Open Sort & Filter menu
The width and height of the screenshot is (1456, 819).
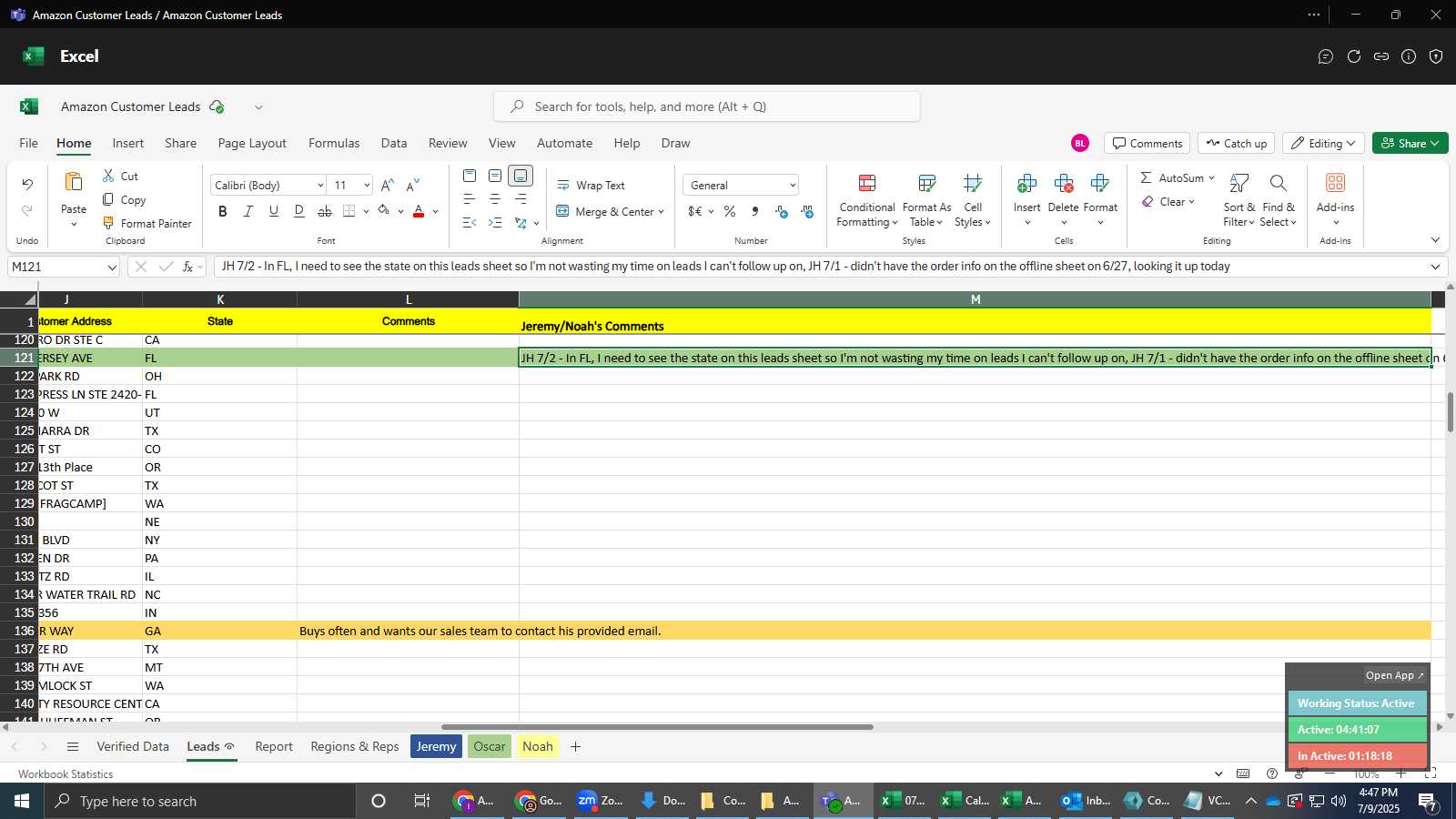1239,200
